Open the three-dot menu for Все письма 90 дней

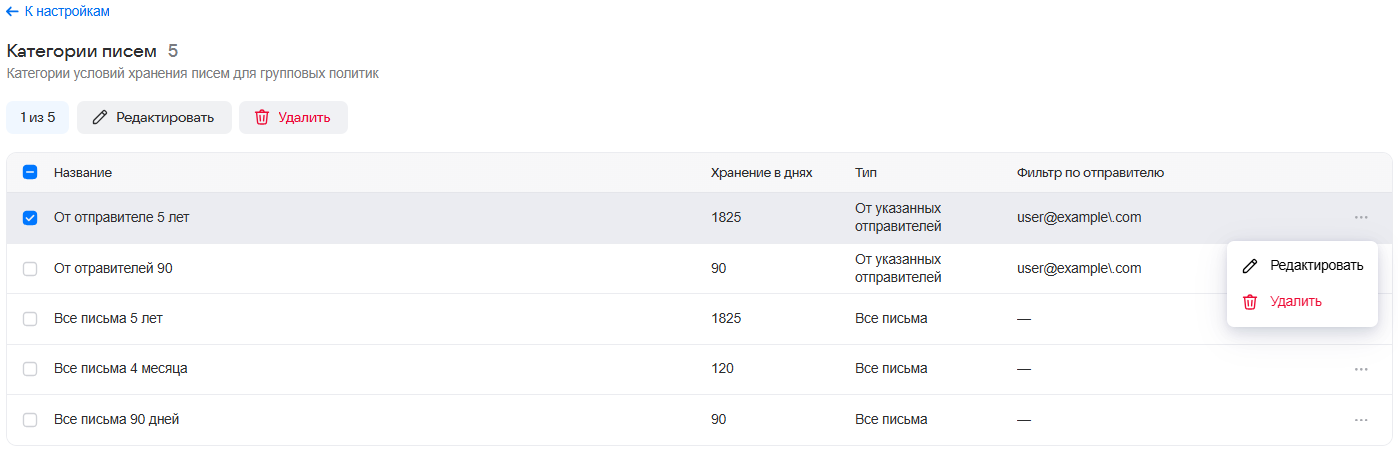(1361, 420)
